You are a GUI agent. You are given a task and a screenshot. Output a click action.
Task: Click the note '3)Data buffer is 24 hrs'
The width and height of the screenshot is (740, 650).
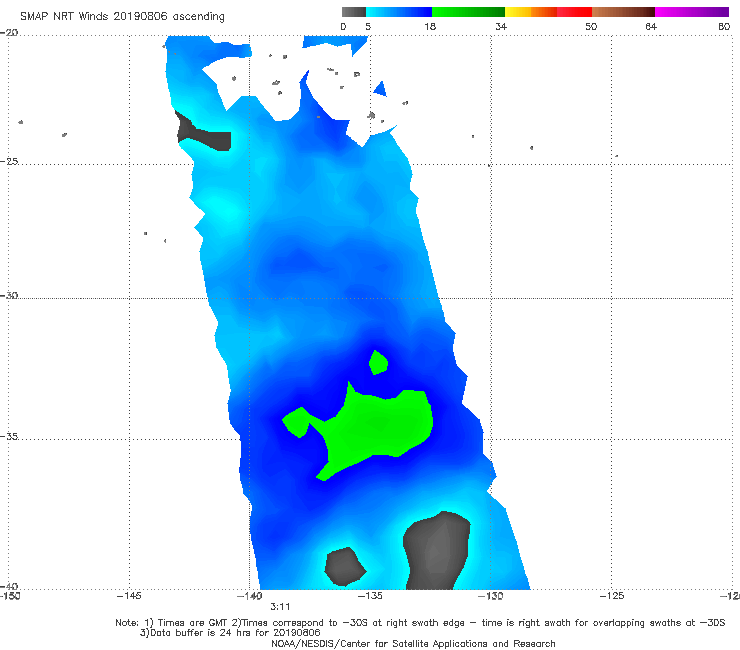click(230, 633)
